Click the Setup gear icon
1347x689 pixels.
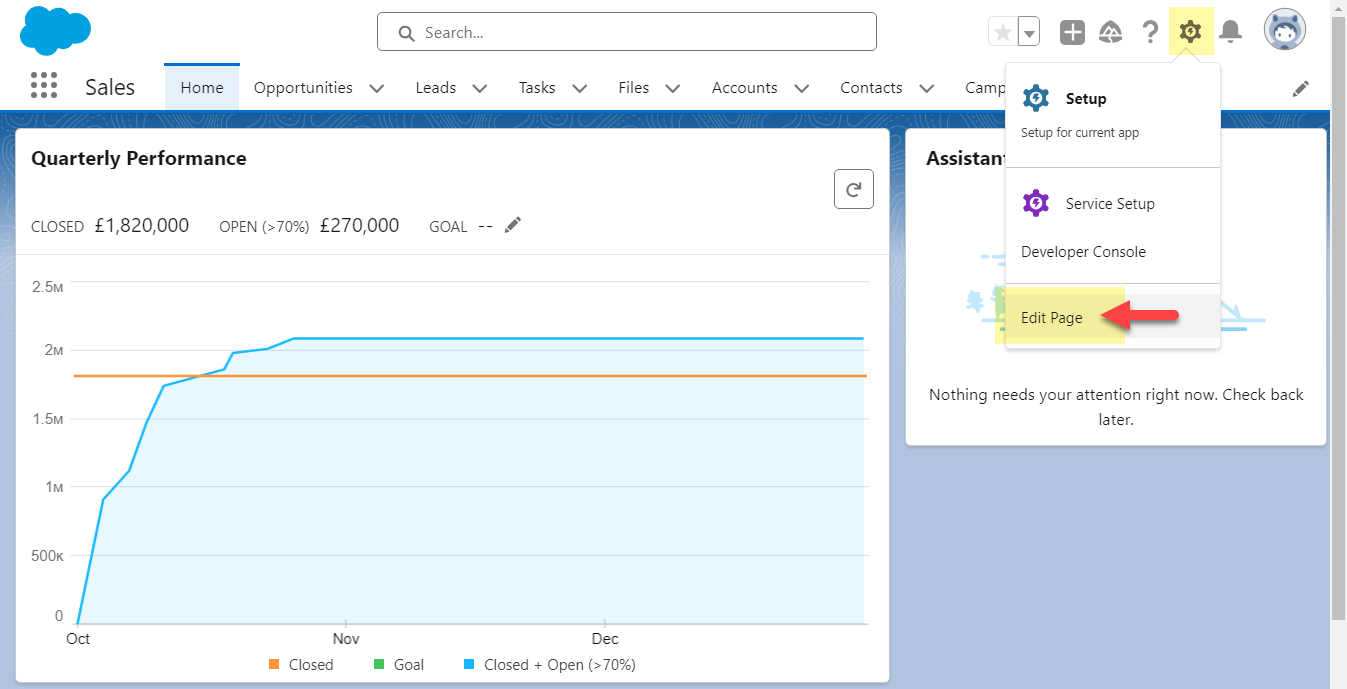coord(1189,32)
